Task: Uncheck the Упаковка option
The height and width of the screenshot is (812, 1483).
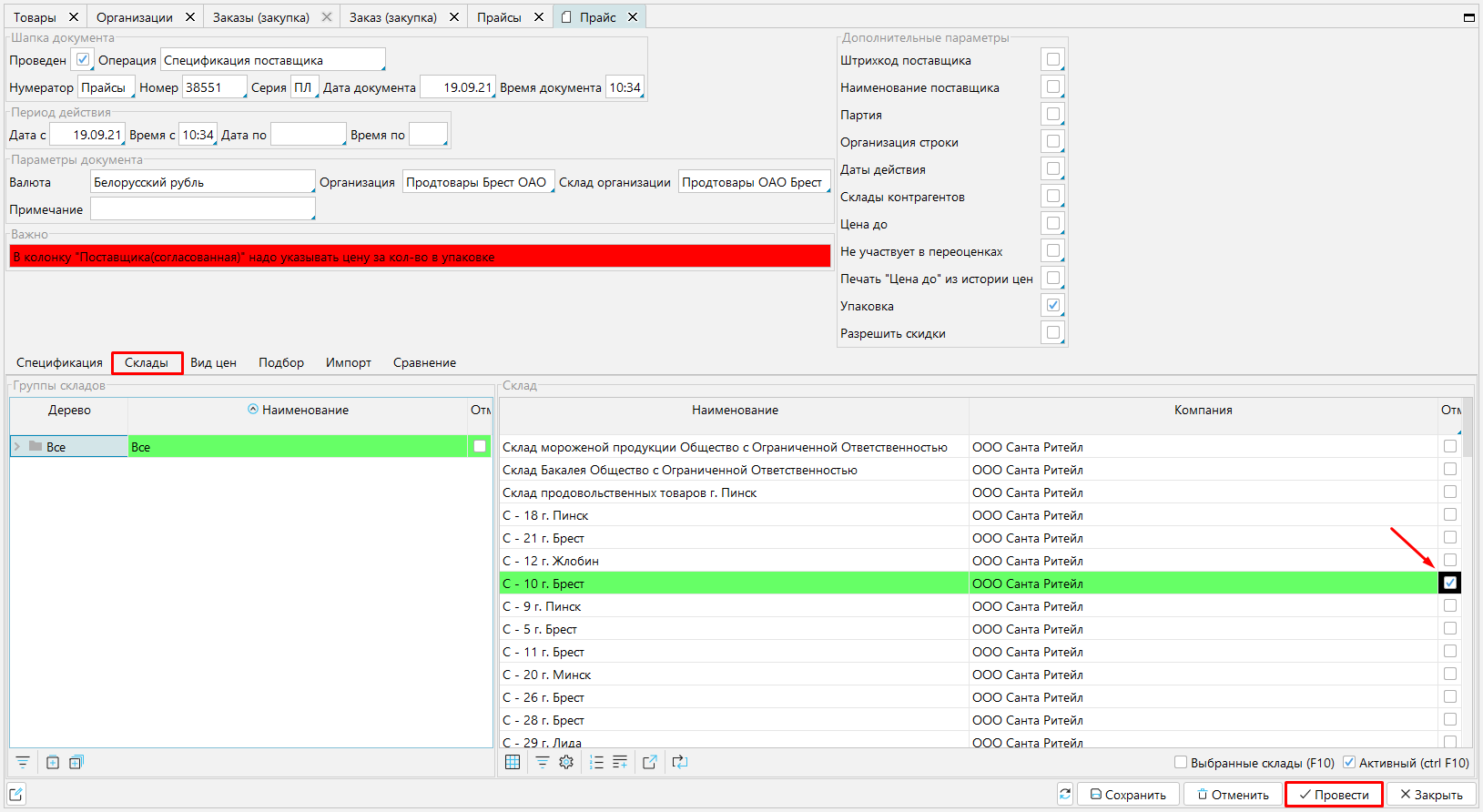Action: pos(1052,306)
